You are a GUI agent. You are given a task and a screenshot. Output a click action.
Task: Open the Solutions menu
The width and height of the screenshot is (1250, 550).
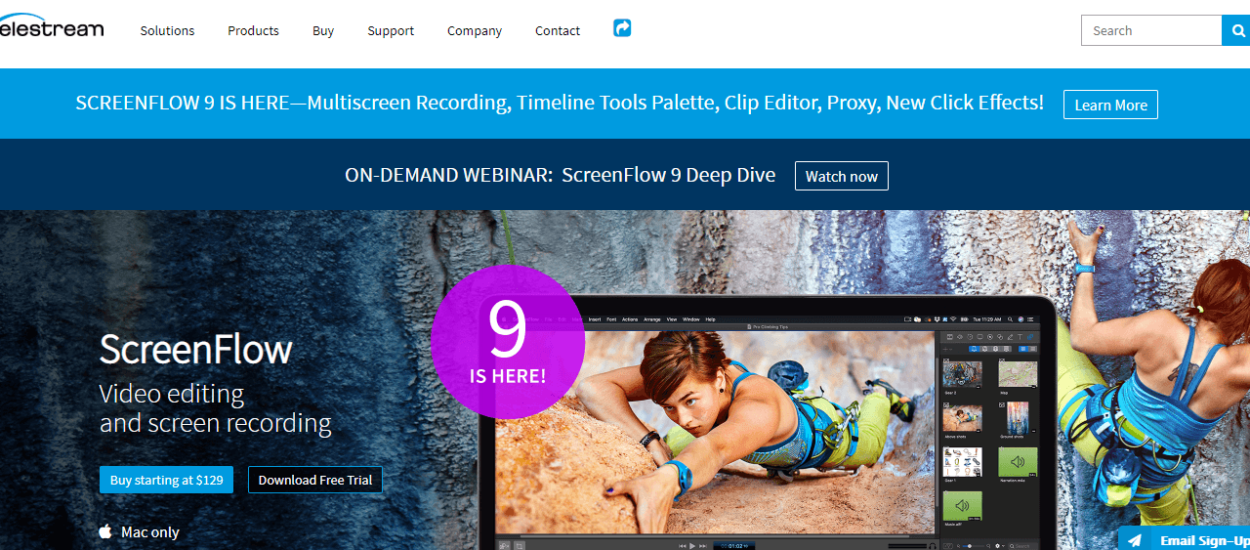167,31
